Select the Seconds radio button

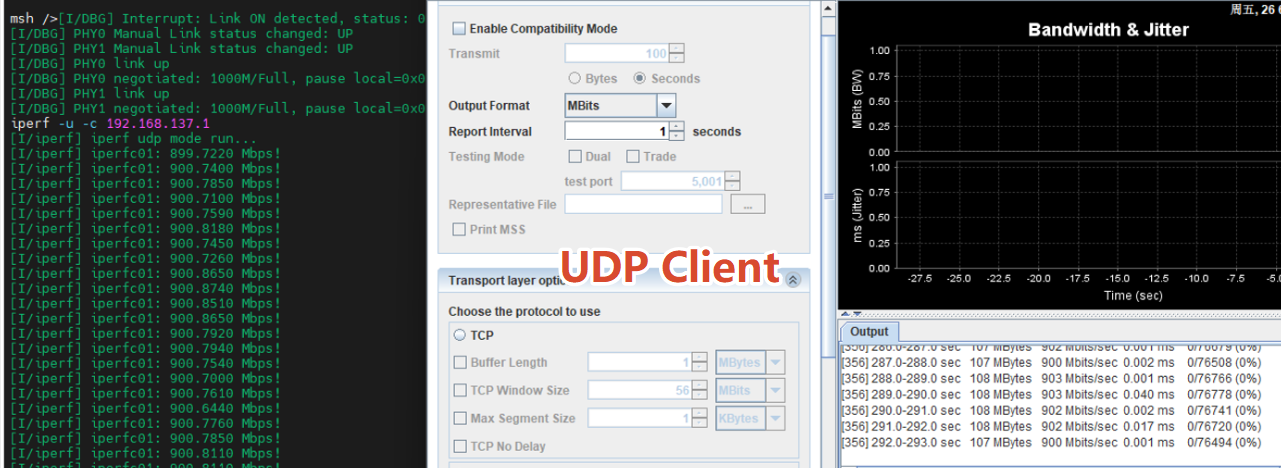(640, 78)
